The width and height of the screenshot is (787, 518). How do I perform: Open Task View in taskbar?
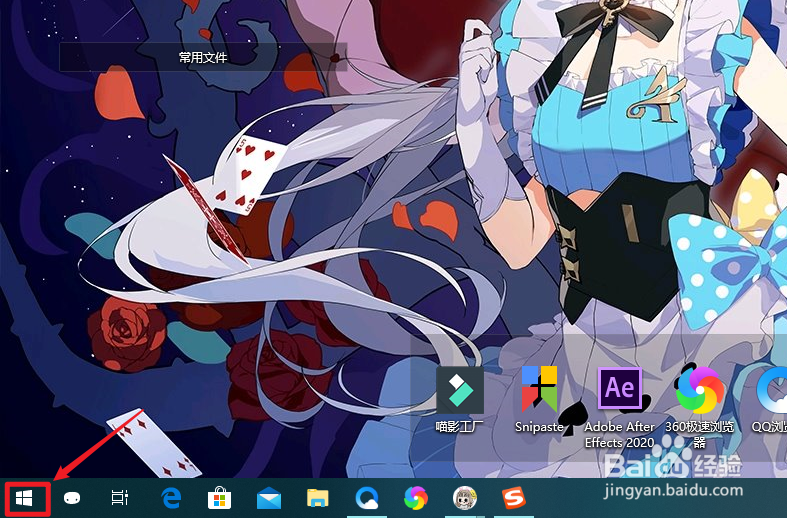click(x=119, y=498)
